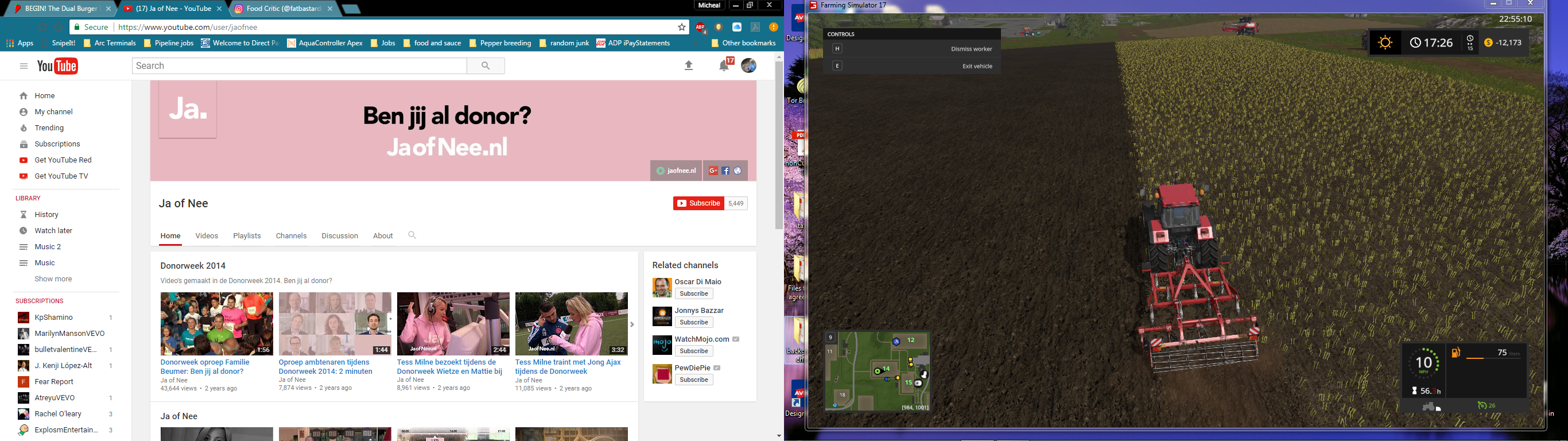Open the Donorweek oproep Familie Beumer thumbnail
The width and height of the screenshot is (1568, 441).
217,324
